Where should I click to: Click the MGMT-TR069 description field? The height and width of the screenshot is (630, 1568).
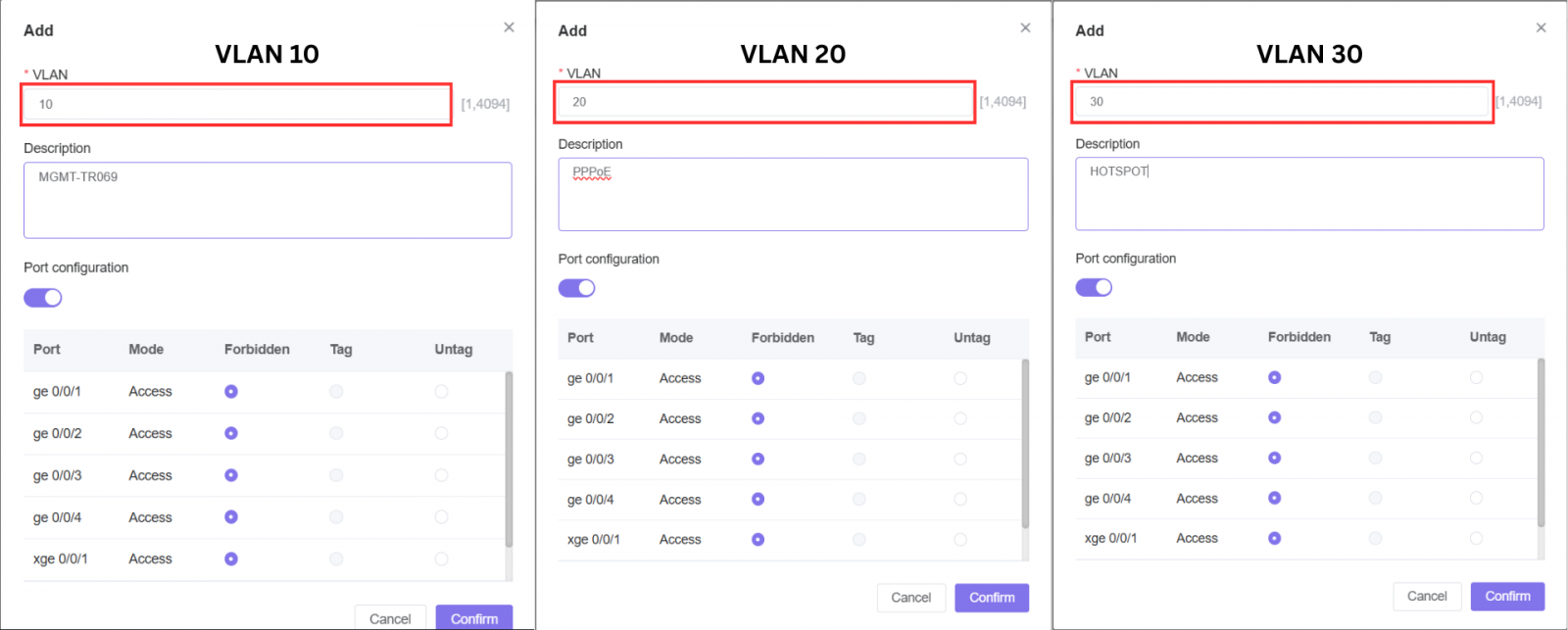click(267, 200)
